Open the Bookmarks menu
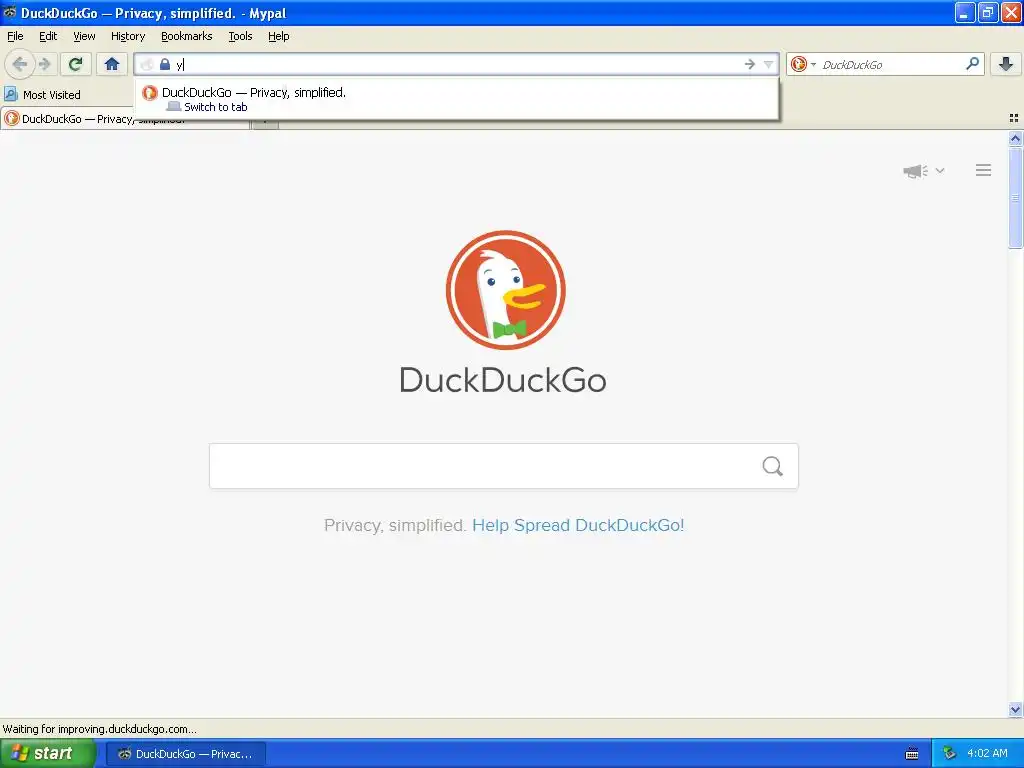This screenshot has height=768, width=1024. [187, 36]
